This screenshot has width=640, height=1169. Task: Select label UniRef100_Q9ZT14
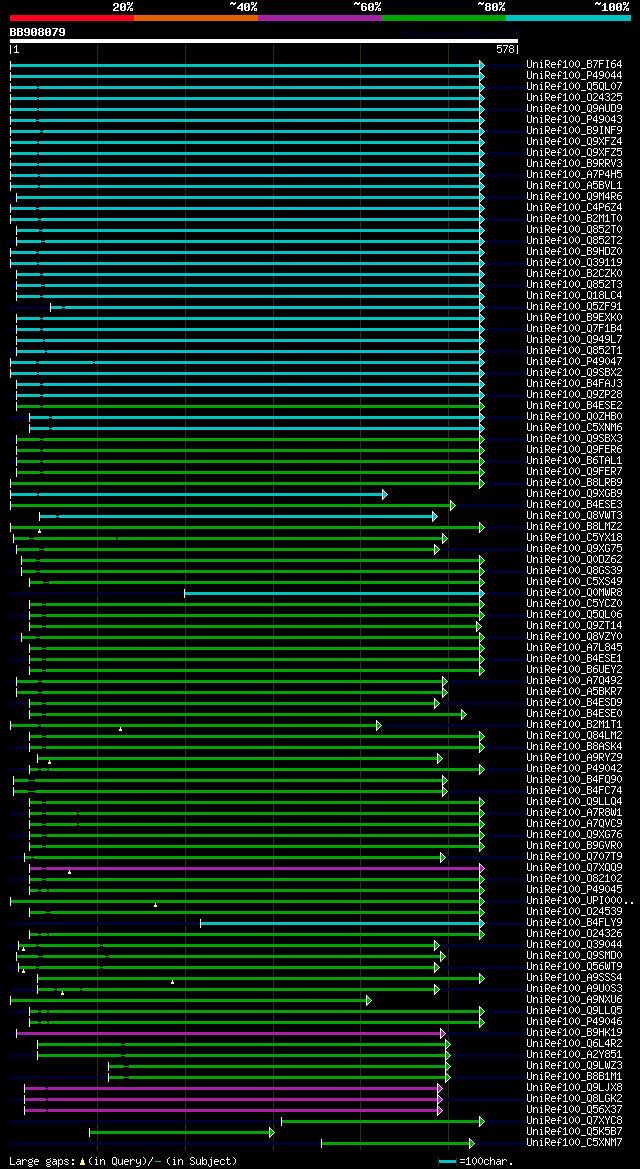574,626
